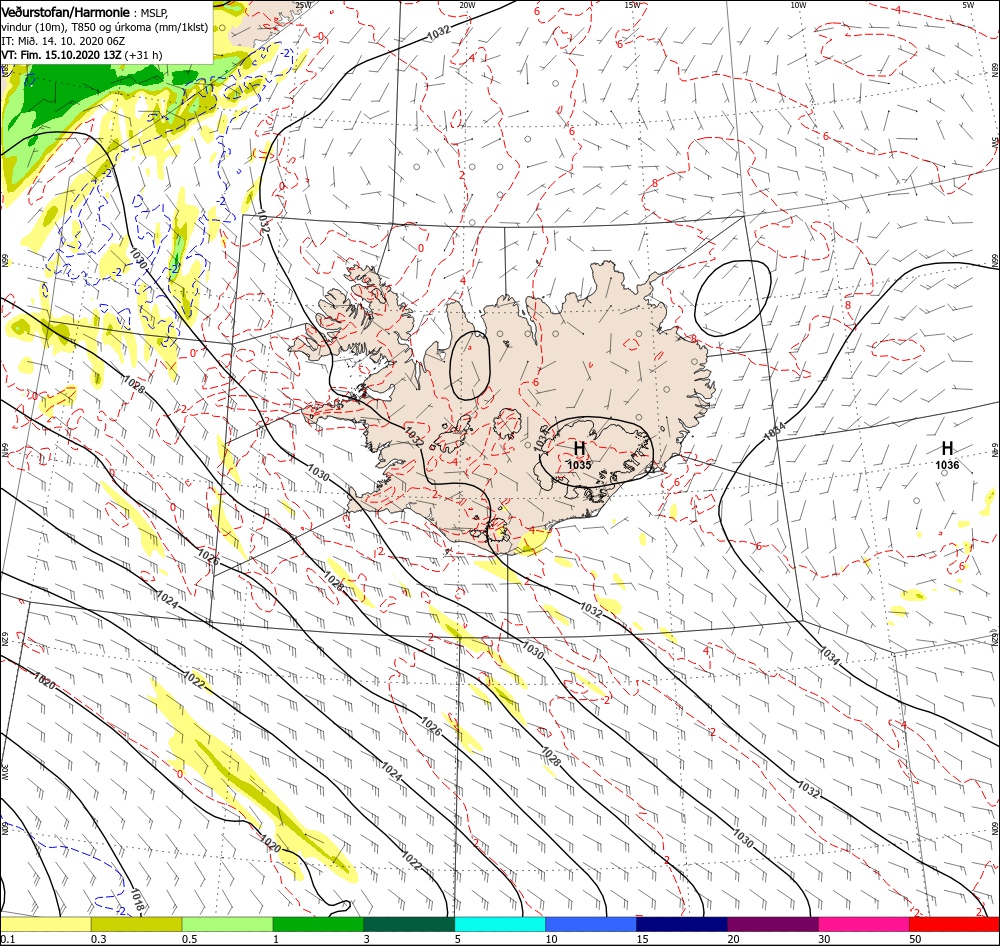Click the purple 20 mm legend swatch
The height and width of the screenshot is (946, 1000).
pos(772,924)
